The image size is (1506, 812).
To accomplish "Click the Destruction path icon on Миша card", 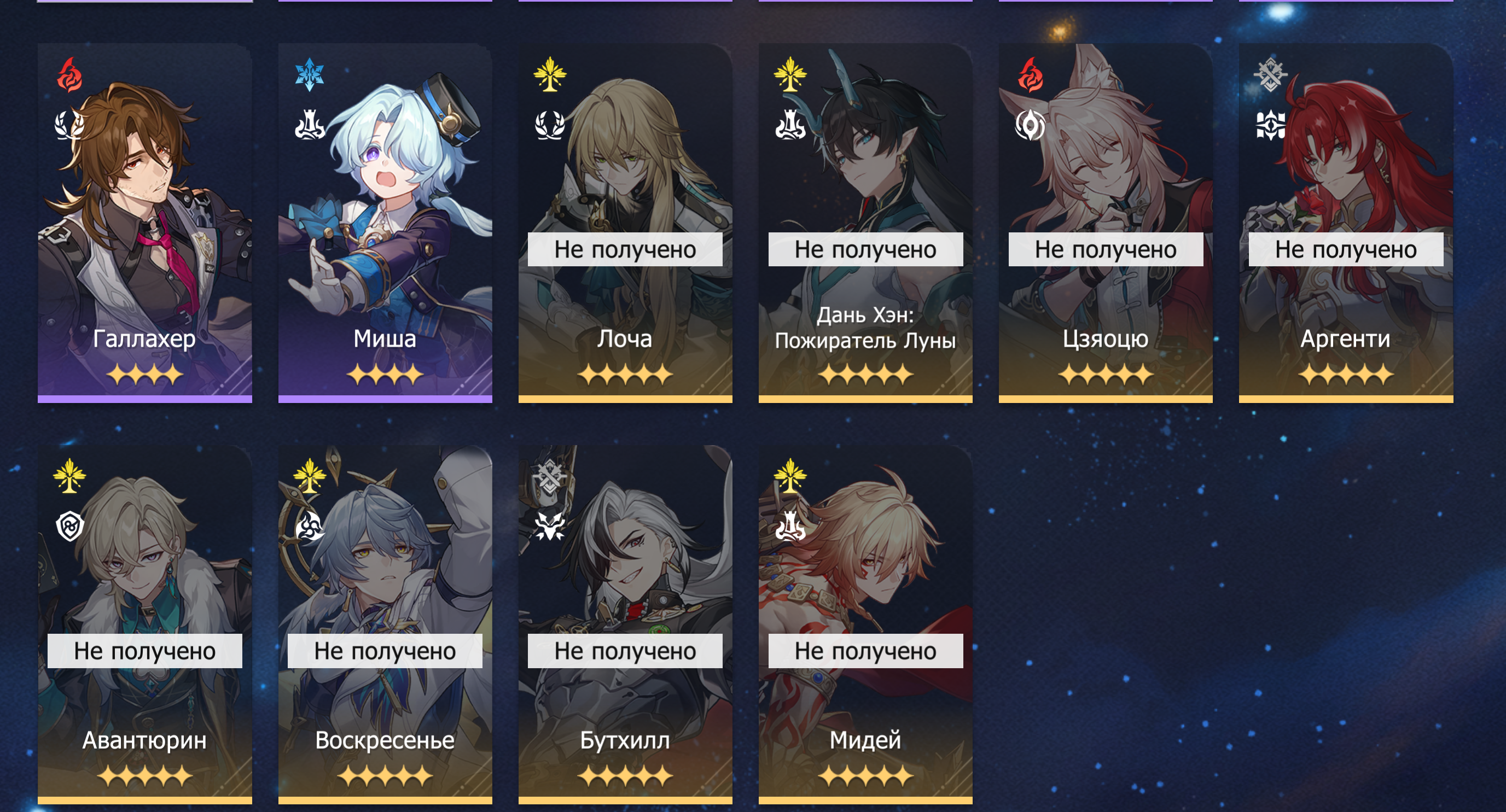I will (x=310, y=125).
